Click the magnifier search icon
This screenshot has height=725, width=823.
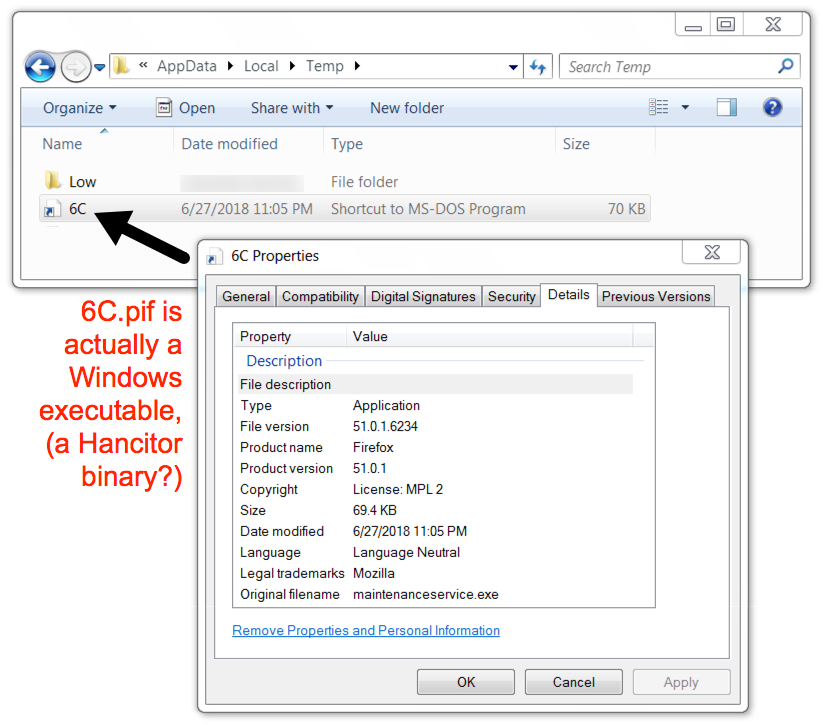click(786, 66)
